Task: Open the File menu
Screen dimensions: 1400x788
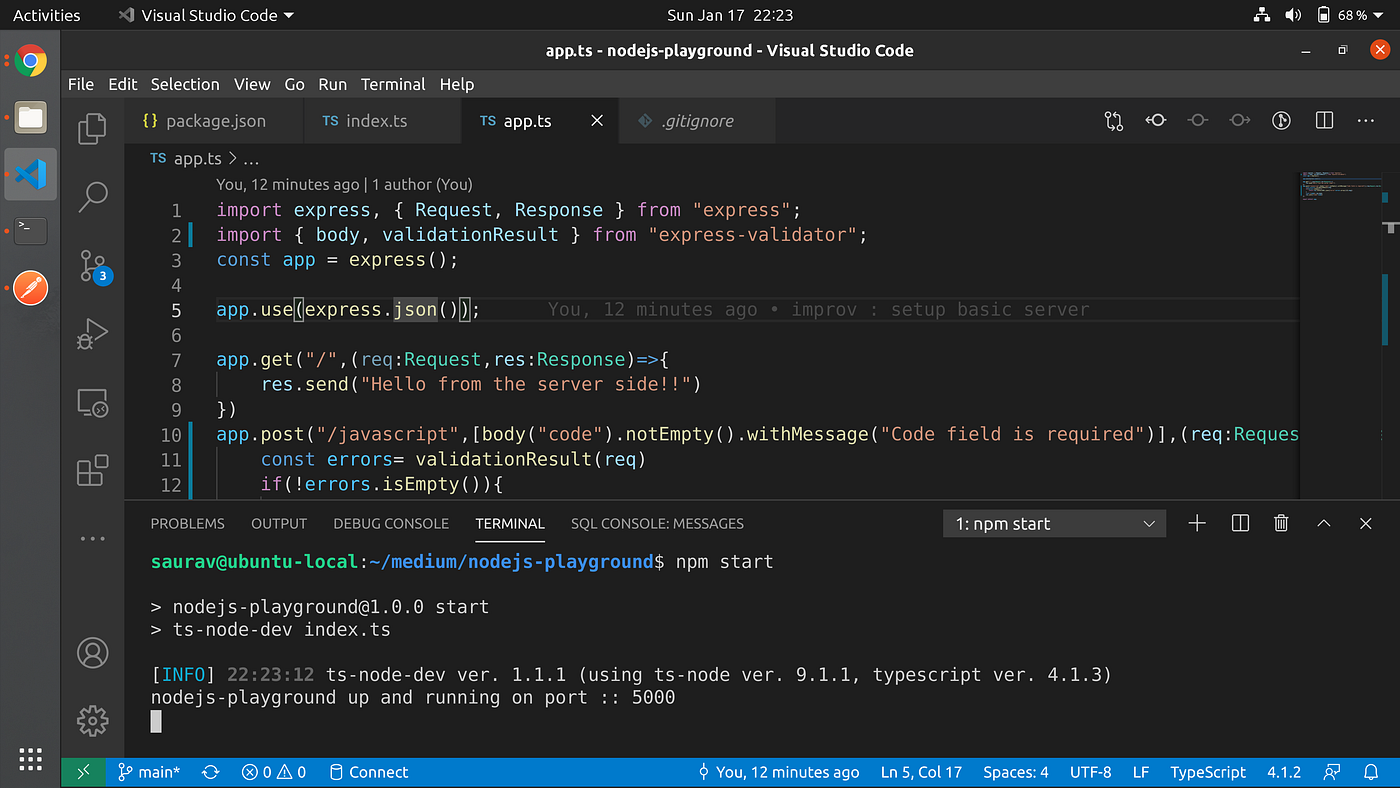Action: tap(81, 84)
